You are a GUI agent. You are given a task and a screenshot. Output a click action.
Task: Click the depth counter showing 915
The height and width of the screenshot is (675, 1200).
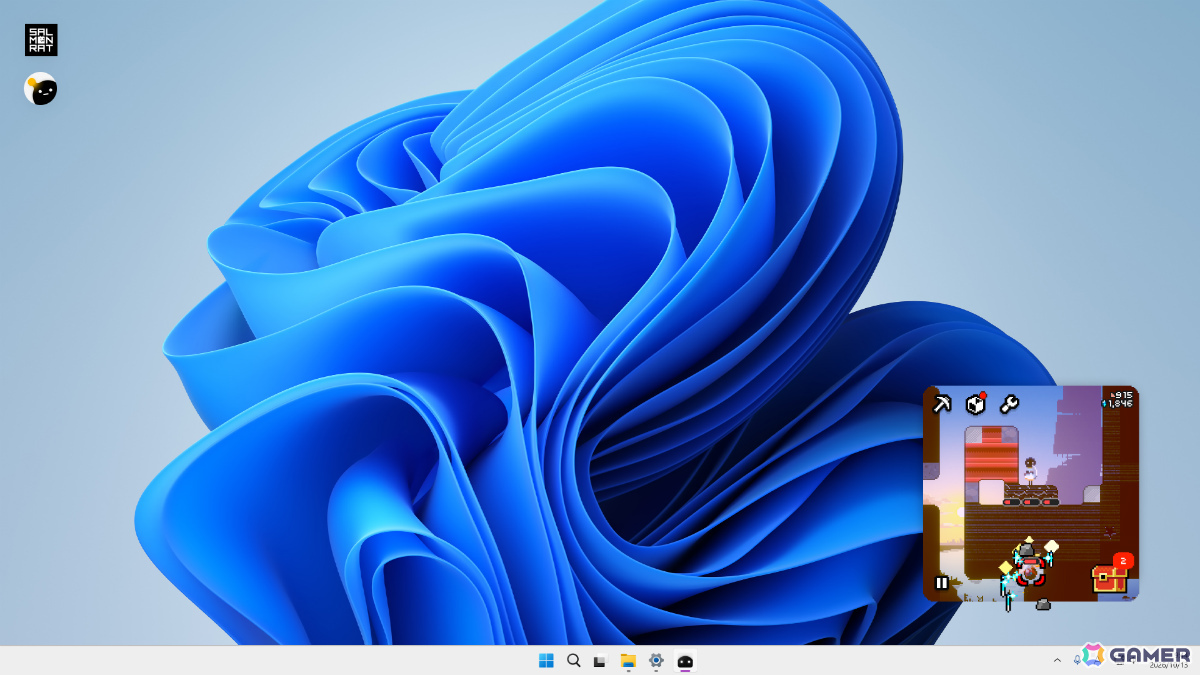click(x=1121, y=394)
